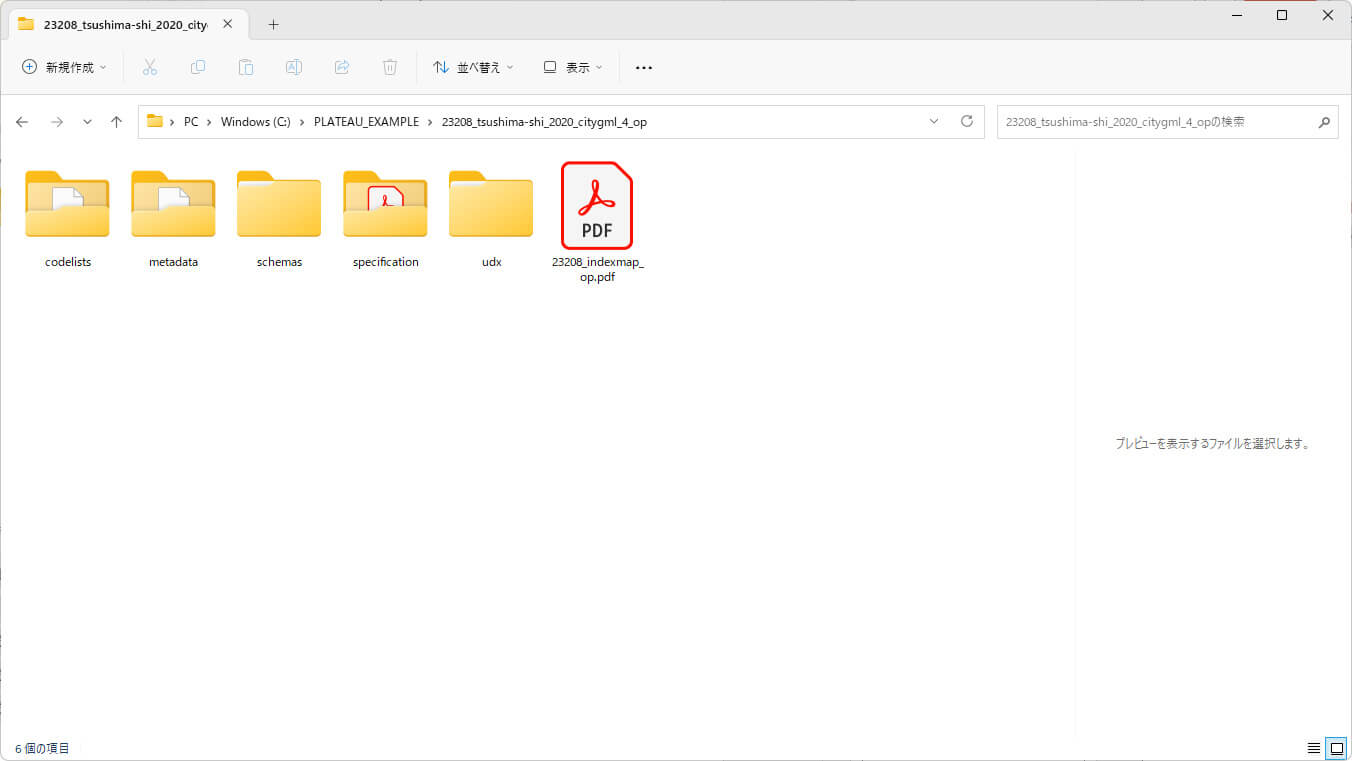Open the See more ellipsis menu
1352x761 pixels.
point(644,67)
